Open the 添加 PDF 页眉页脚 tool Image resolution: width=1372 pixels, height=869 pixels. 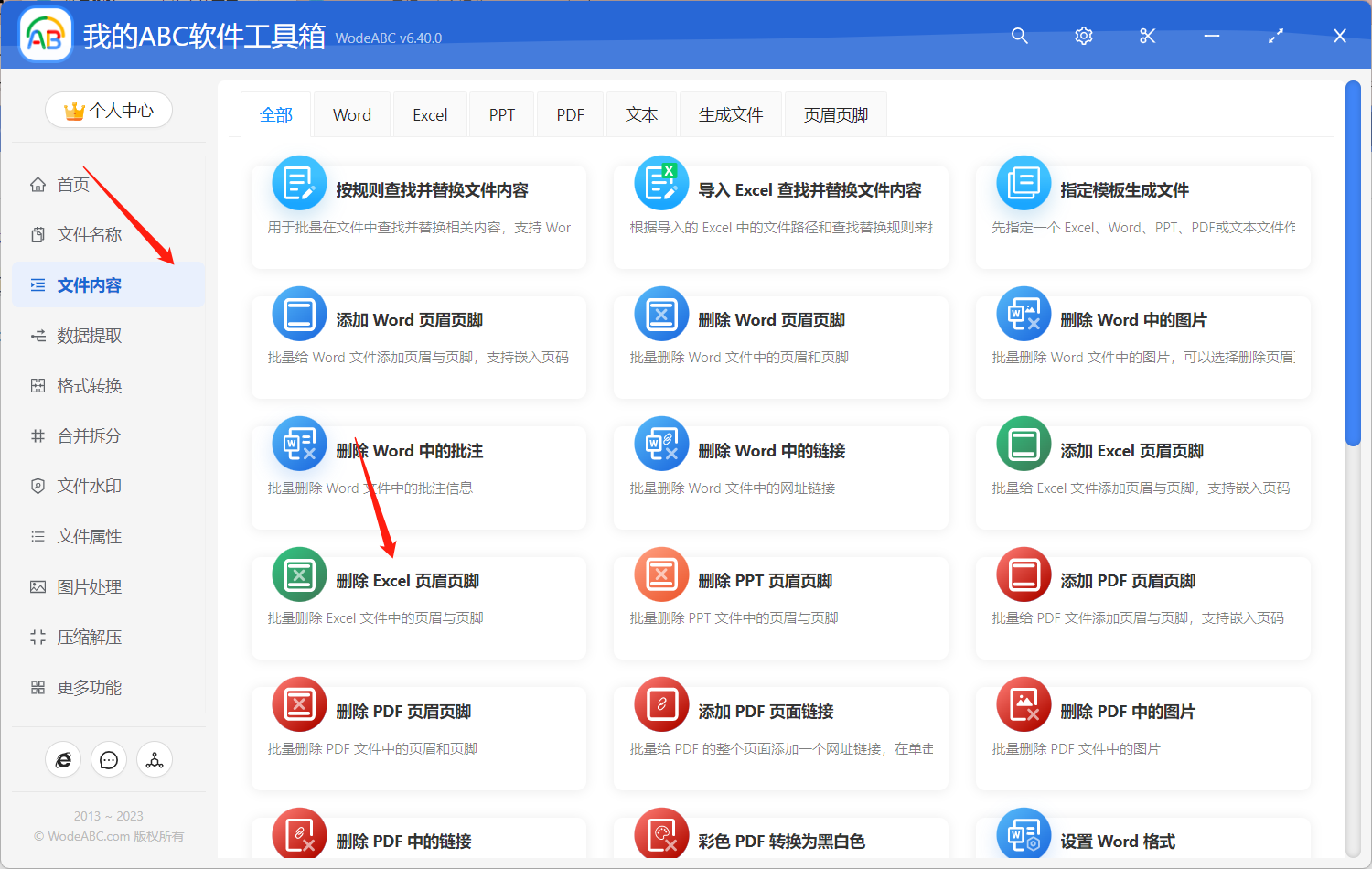[1142, 607]
